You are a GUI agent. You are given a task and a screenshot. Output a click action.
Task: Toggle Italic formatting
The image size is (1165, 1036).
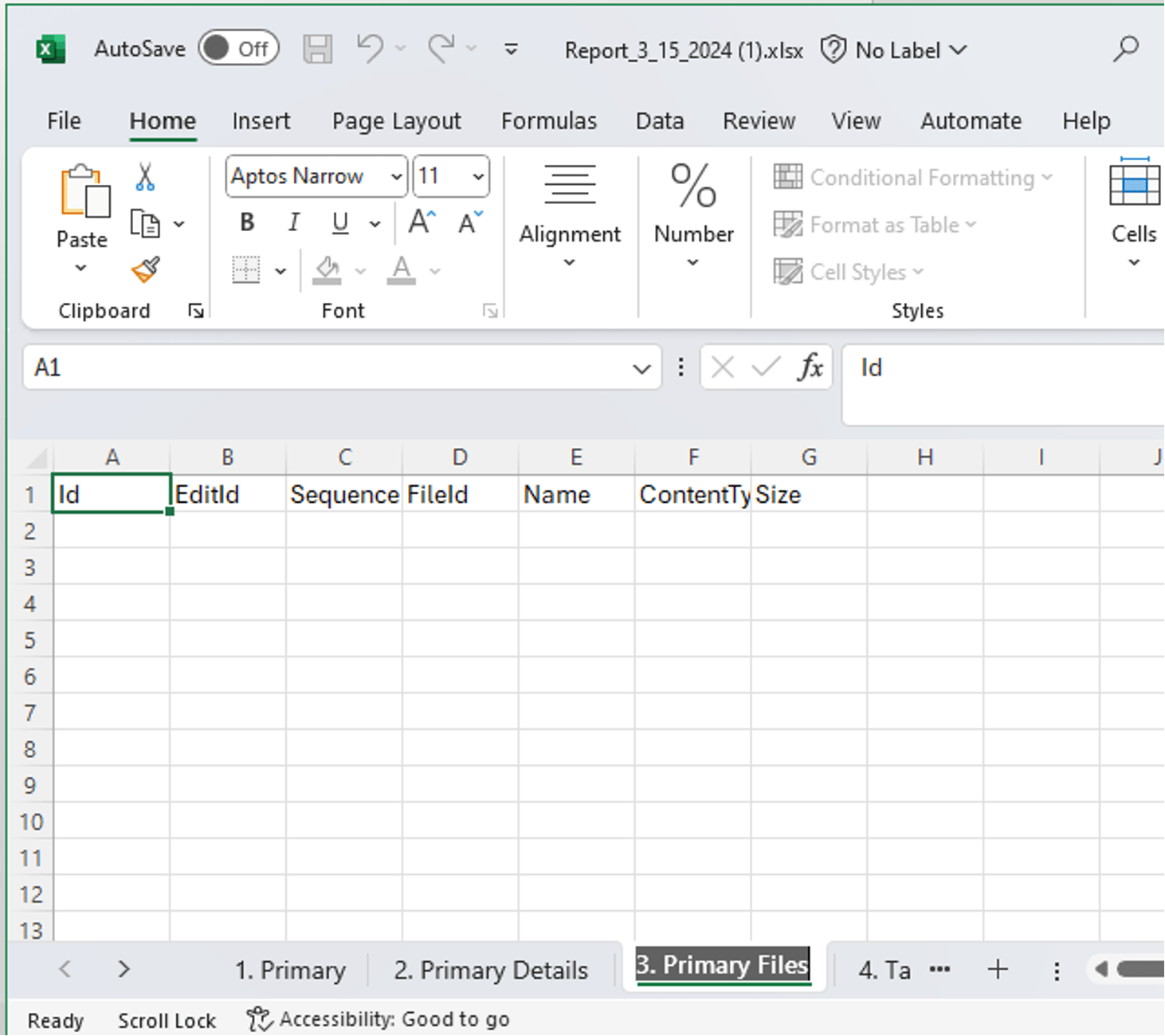click(294, 222)
